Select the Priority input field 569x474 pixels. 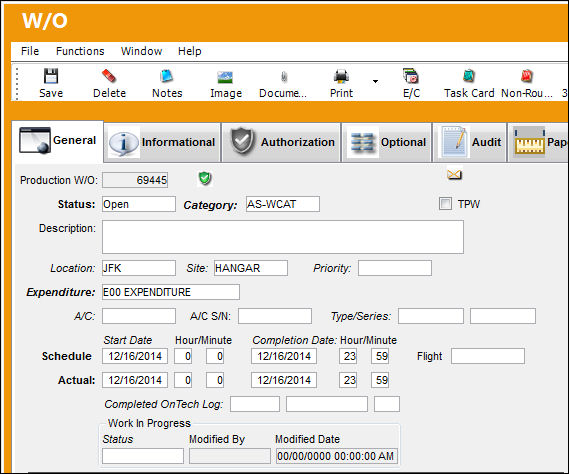[395, 268]
